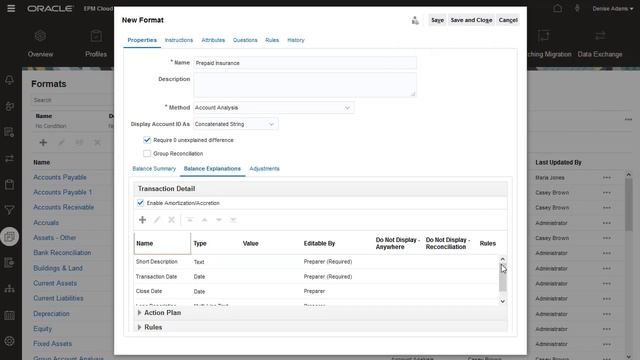640x360 pixels.
Task: Select the Transaction Date row
Action: [x=316, y=277]
